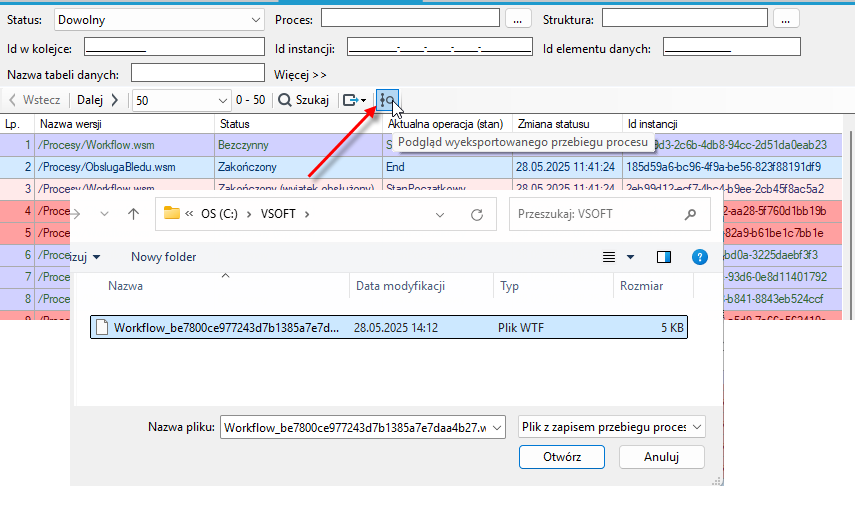Click into the Struktura input field
The width and height of the screenshot is (855, 505).
pos(685,18)
